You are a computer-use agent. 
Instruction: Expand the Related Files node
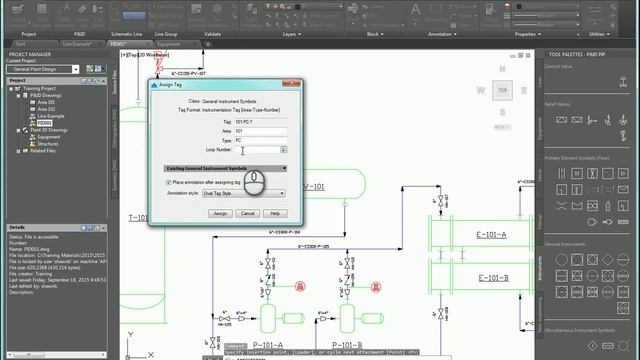pyautogui.click(x=18, y=151)
